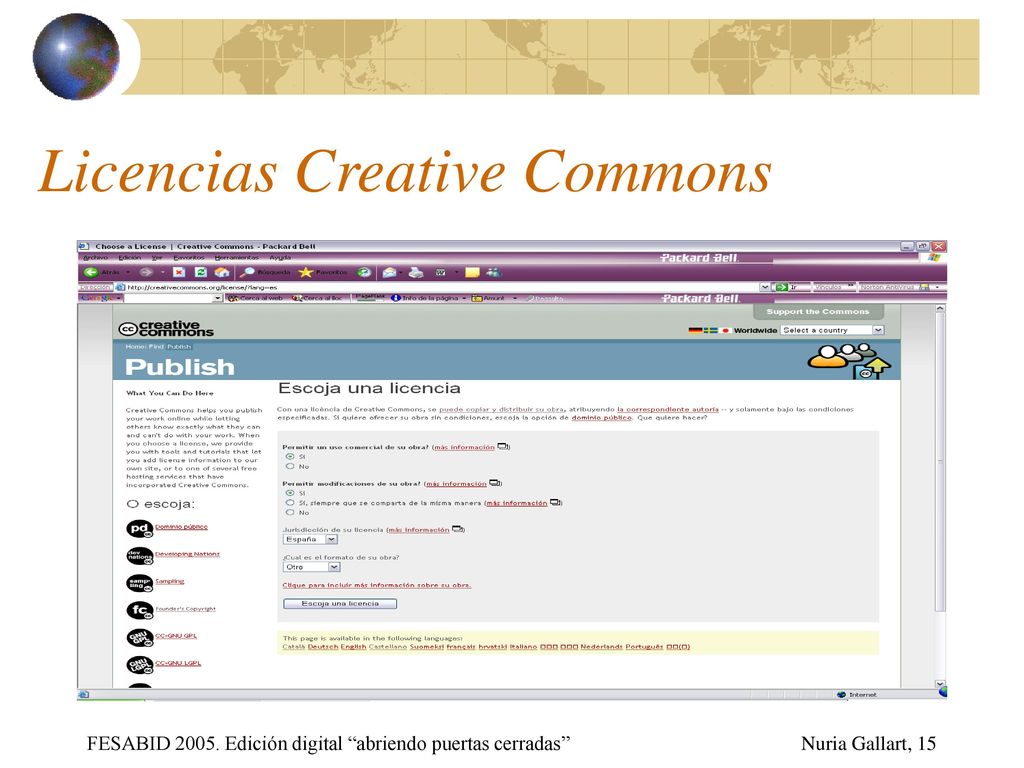Expand the 'Info de la página' dropdown

tap(464, 298)
